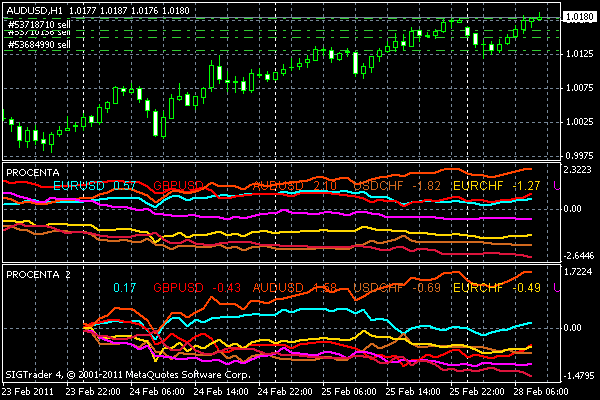Click the EURCHF -1.27 label in PROCENTA
Viewport: 600px width, 400px height.
coord(496,186)
